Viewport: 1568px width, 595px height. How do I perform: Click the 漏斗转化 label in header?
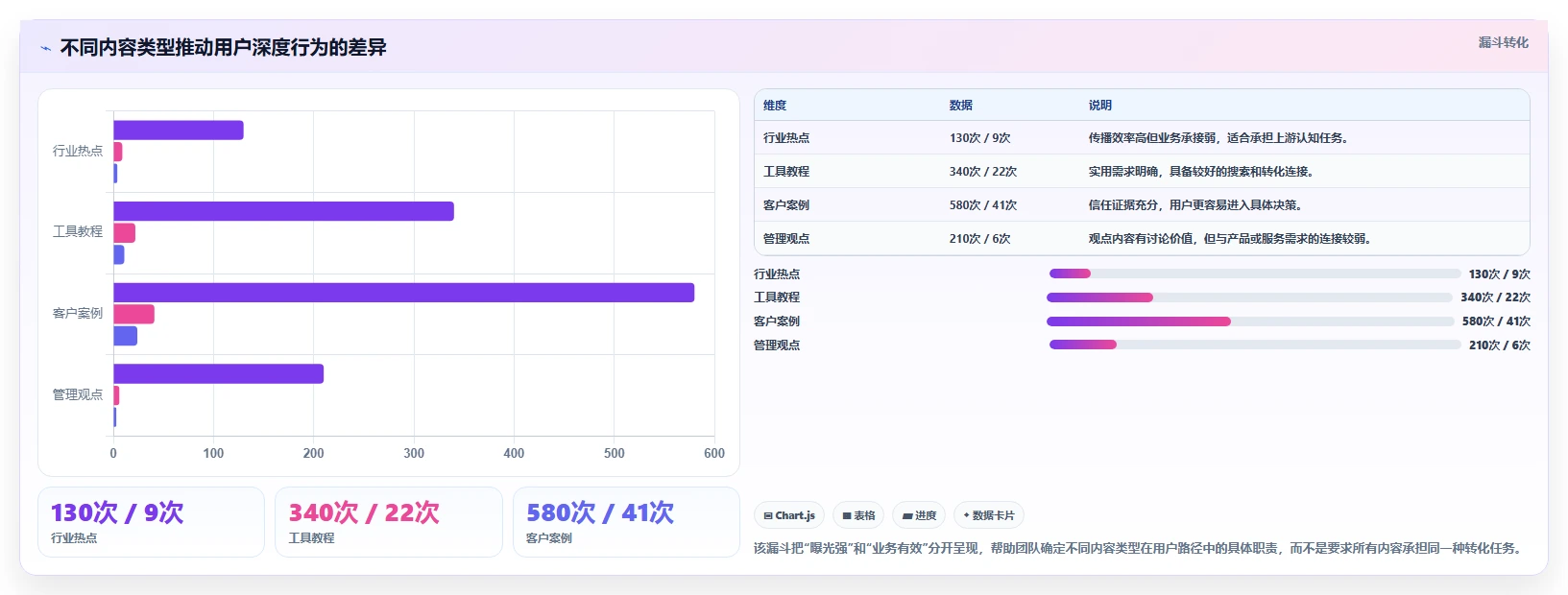click(x=1503, y=42)
